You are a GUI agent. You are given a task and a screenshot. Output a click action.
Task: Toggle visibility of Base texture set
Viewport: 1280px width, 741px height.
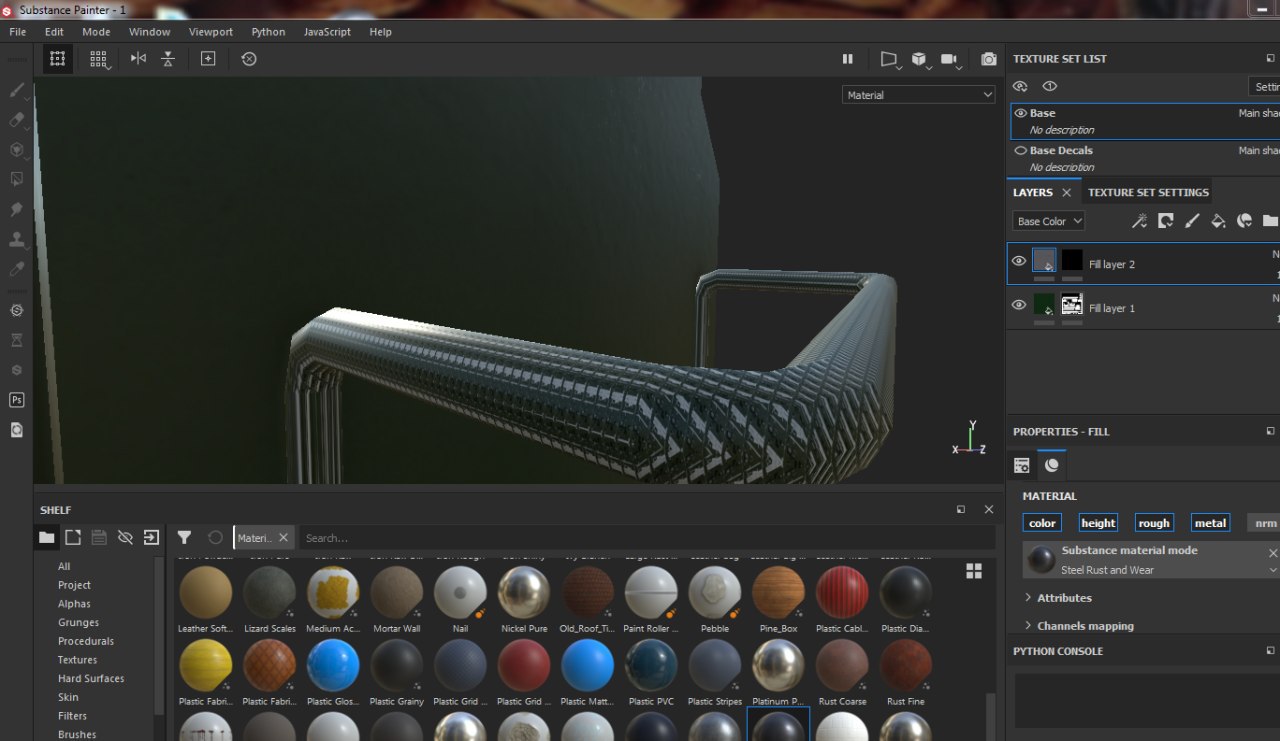pos(1020,113)
